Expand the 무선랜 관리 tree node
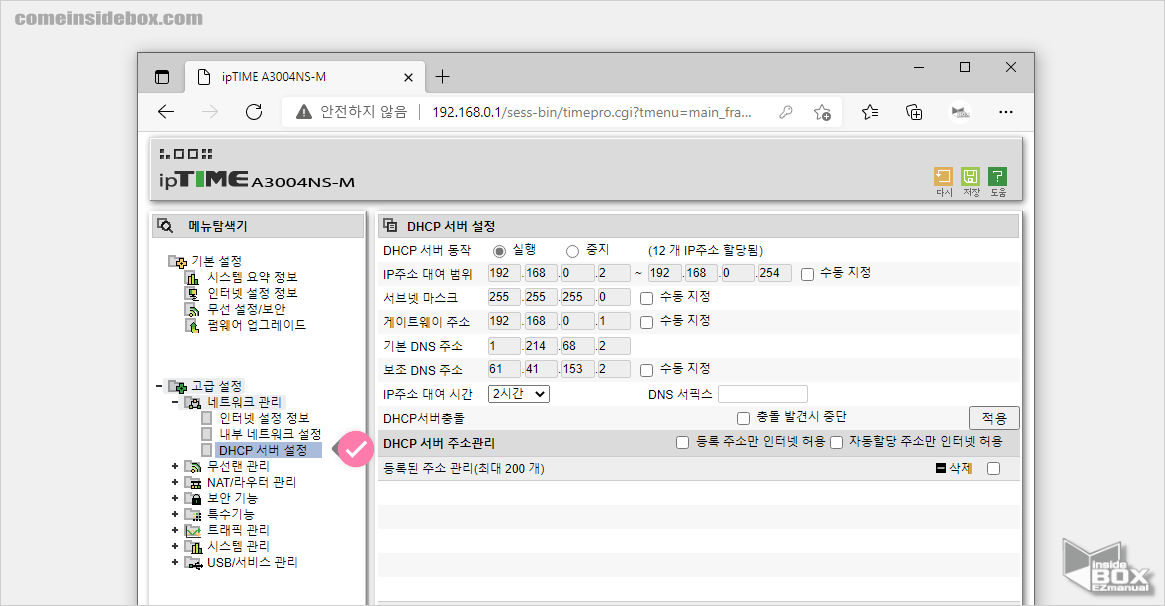 pos(175,466)
